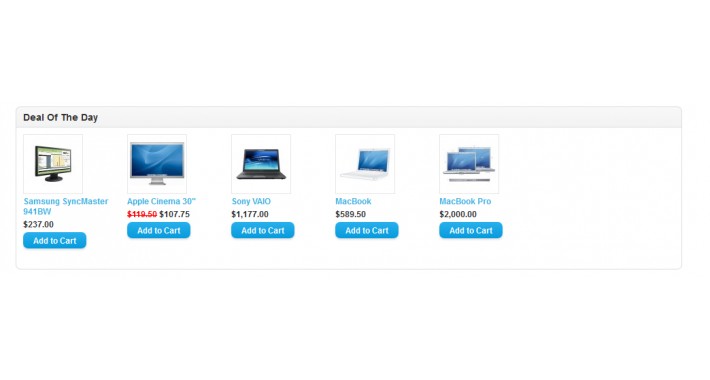Add Samsung SyncMaster 941BW to cart
This screenshot has width=710, height=380.
(55, 241)
